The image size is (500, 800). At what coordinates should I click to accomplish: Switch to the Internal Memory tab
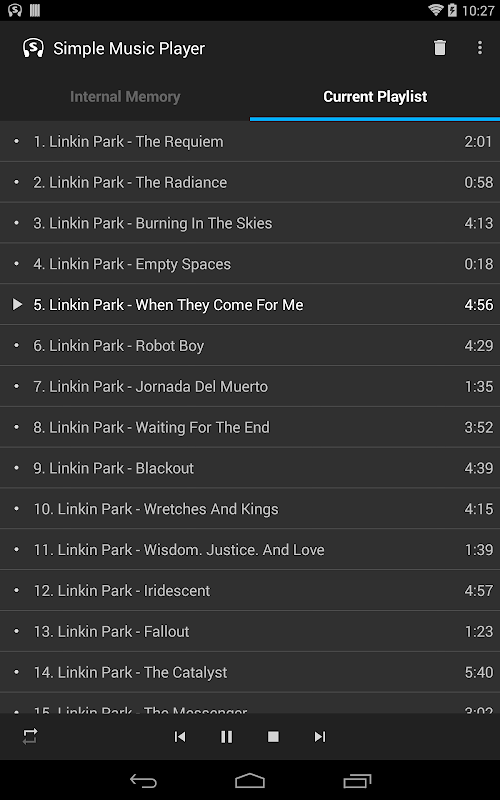pos(125,96)
